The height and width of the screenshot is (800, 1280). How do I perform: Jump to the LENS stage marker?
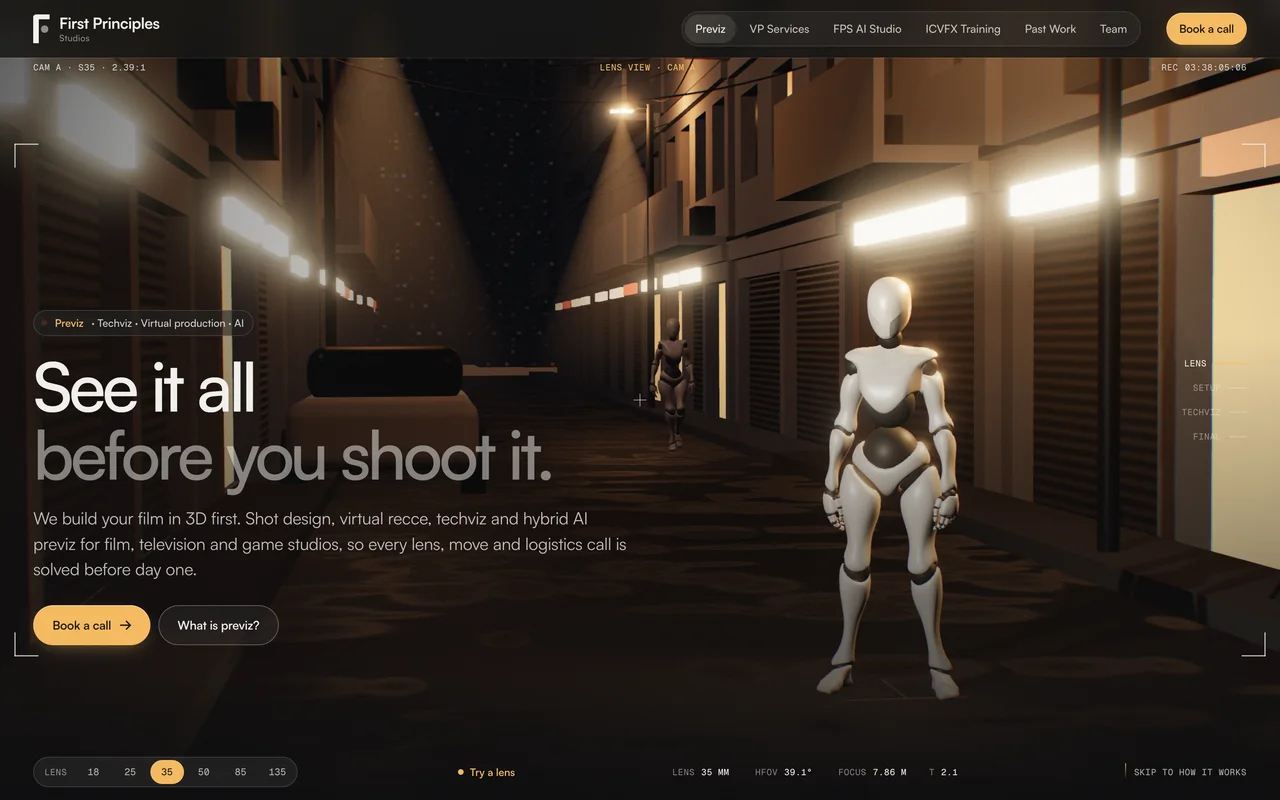(x=1215, y=363)
